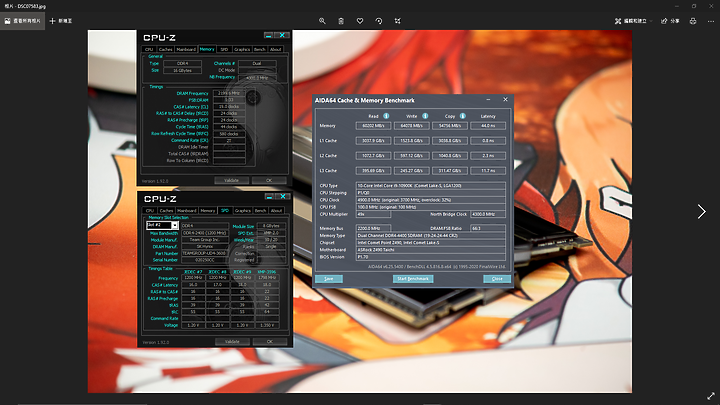Screen dimensions: 720x405
Task: Switch to CPU tab in lower CPU-Z
Action: (150, 210)
